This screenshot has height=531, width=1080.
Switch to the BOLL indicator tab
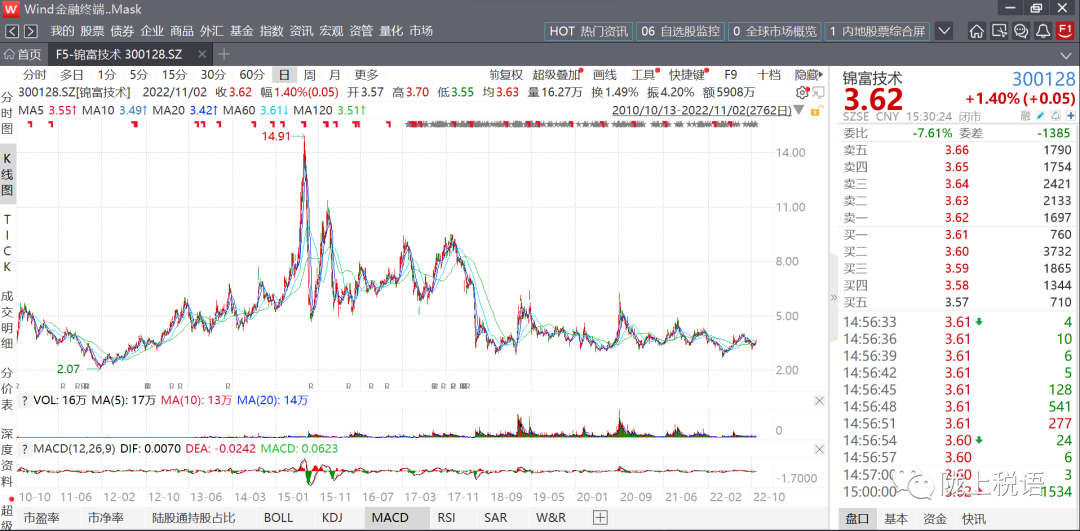coord(278,518)
